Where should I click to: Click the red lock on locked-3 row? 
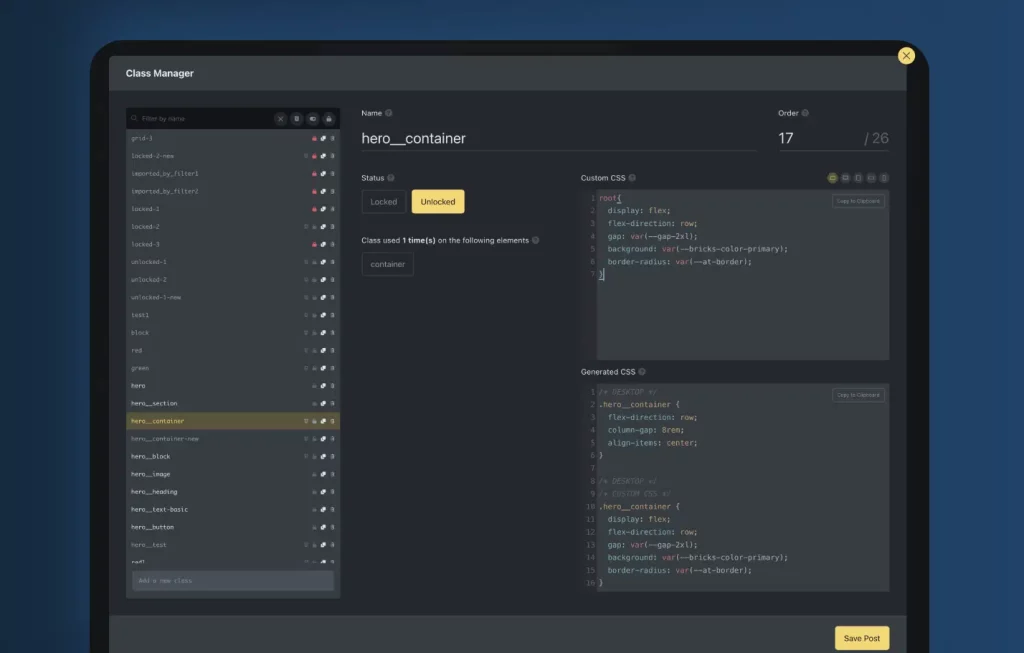pyautogui.click(x=314, y=244)
